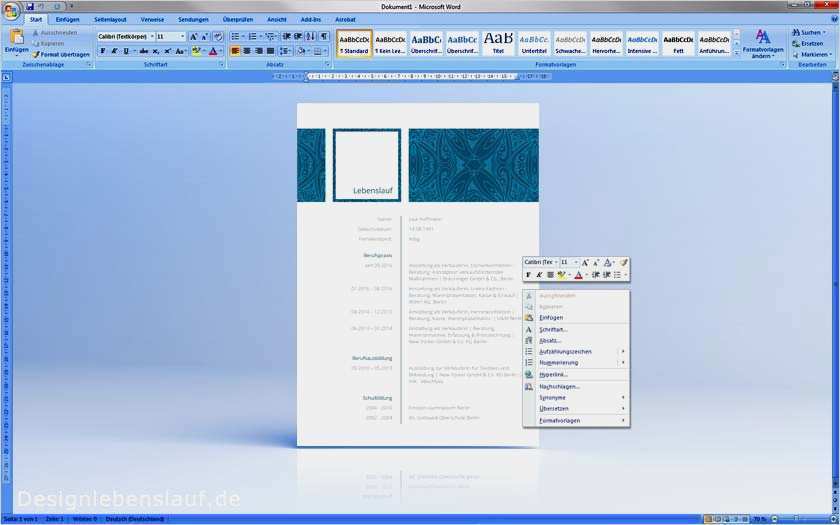Switch to Verweise ribbon tab
Viewport: 840px width, 525px height.
[153, 19]
